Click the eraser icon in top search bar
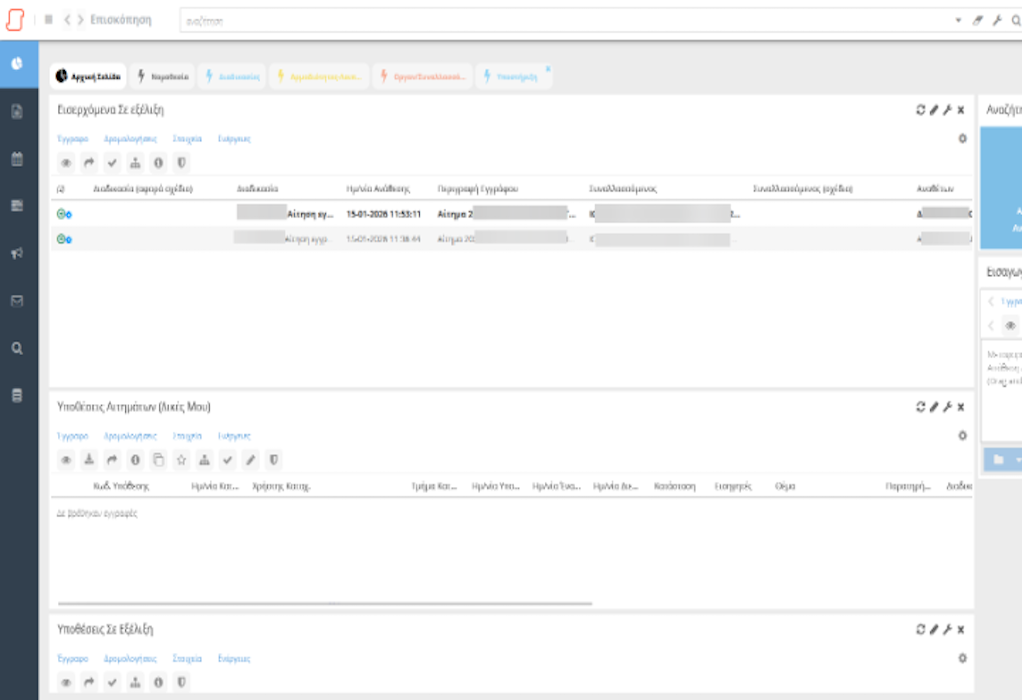Screen dimensions: 1022x700 click(x=978, y=20)
